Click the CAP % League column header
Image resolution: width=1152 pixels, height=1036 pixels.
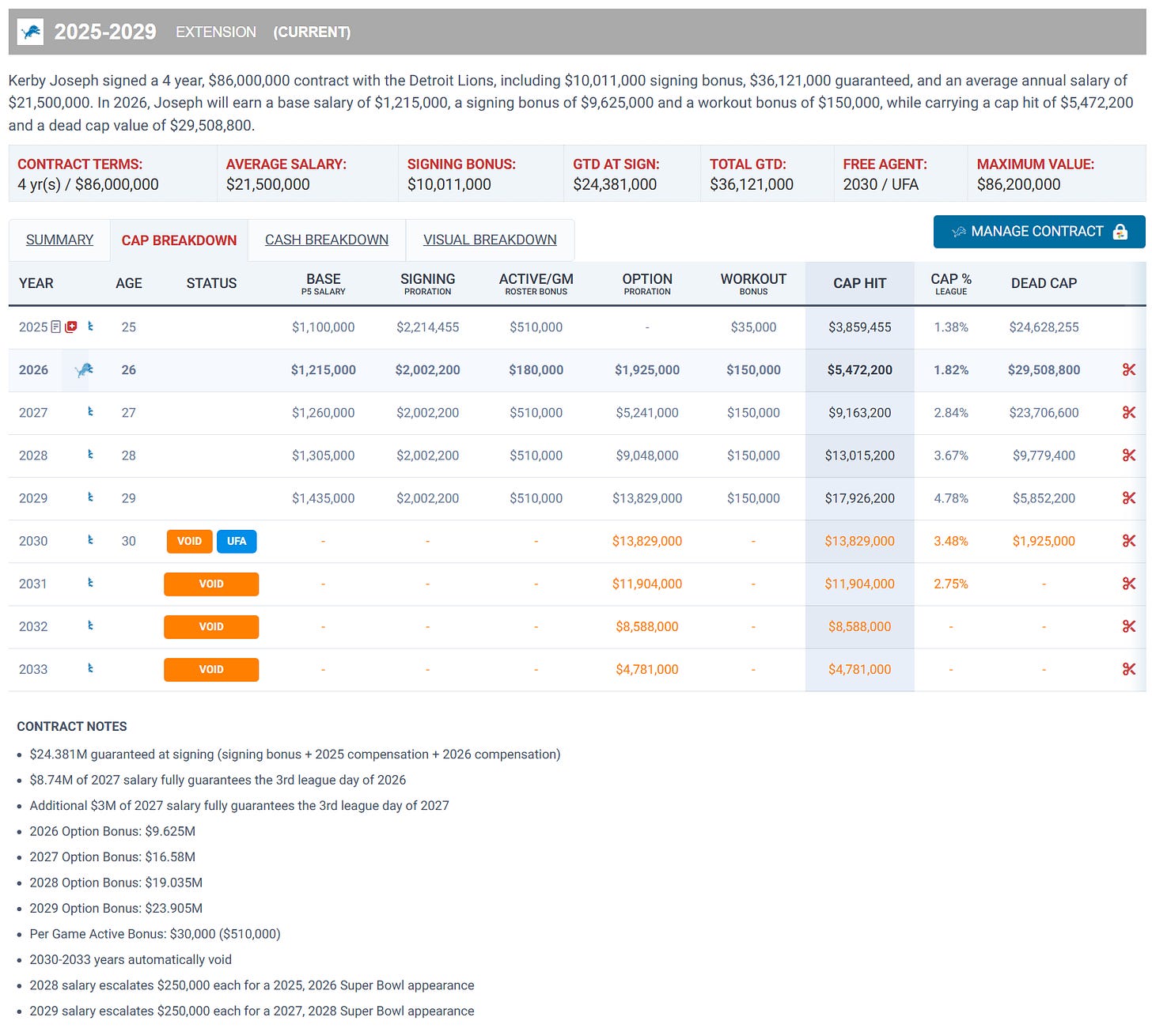pyautogui.click(x=951, y=284)
